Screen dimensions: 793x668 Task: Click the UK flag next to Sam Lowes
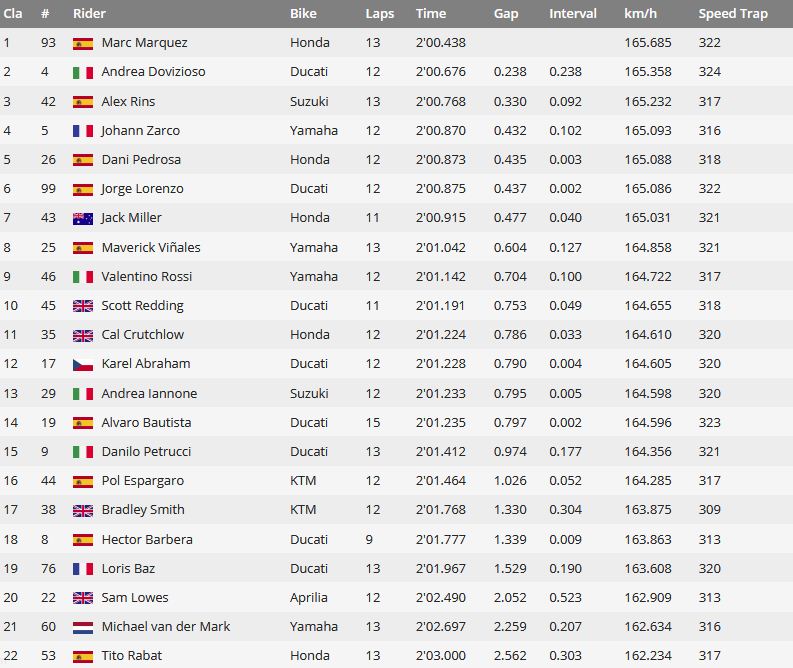pos(83,598)
